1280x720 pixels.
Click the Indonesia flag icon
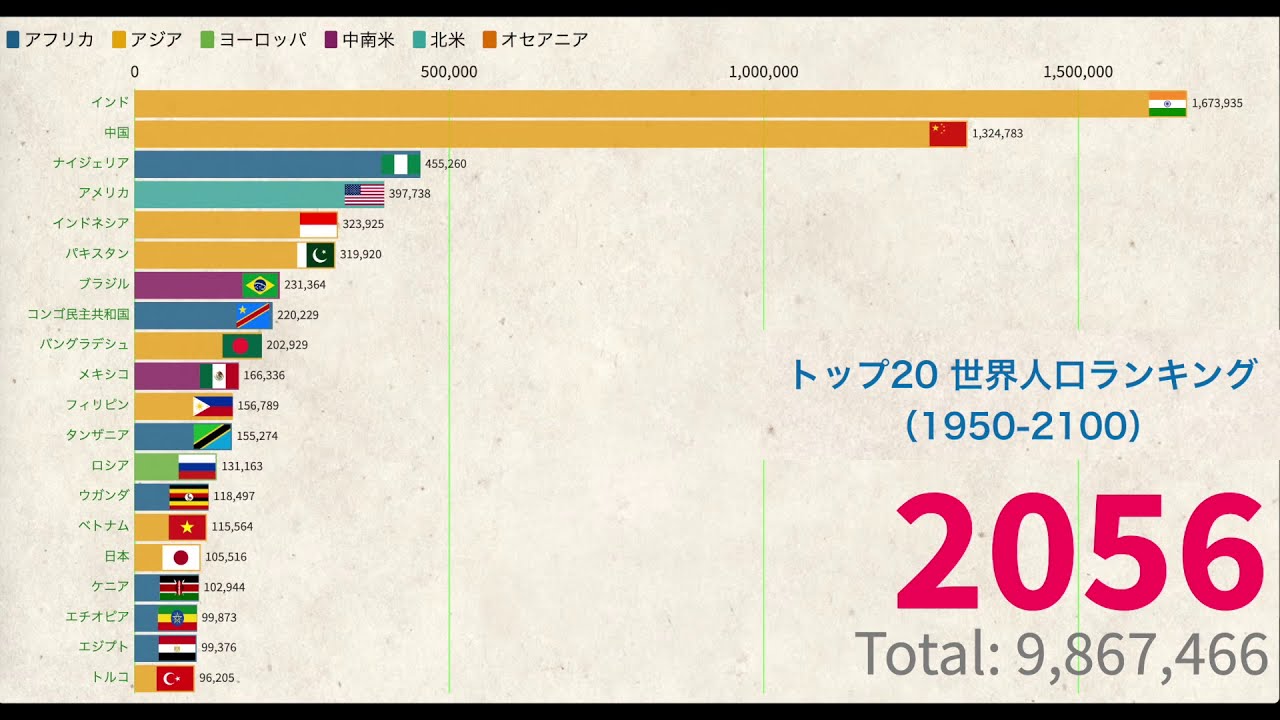[x=319, y=224]
